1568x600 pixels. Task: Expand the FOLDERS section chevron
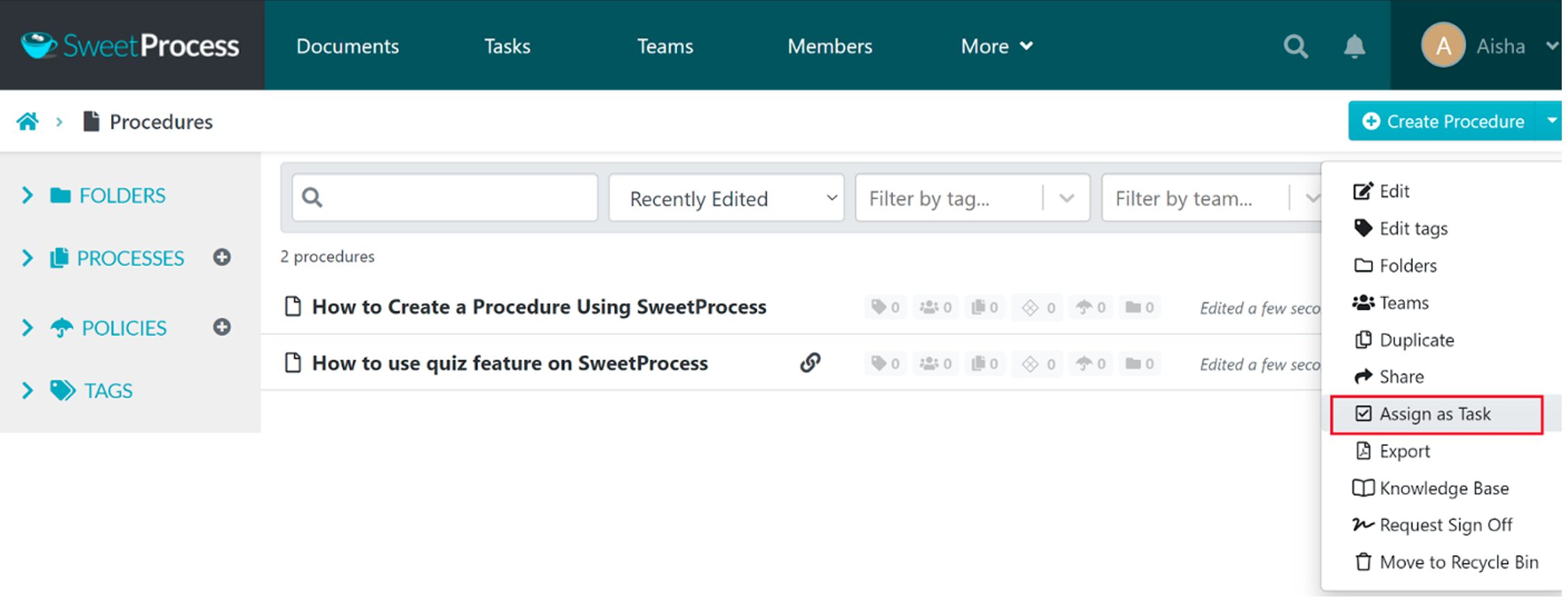[x=28, y=197]
